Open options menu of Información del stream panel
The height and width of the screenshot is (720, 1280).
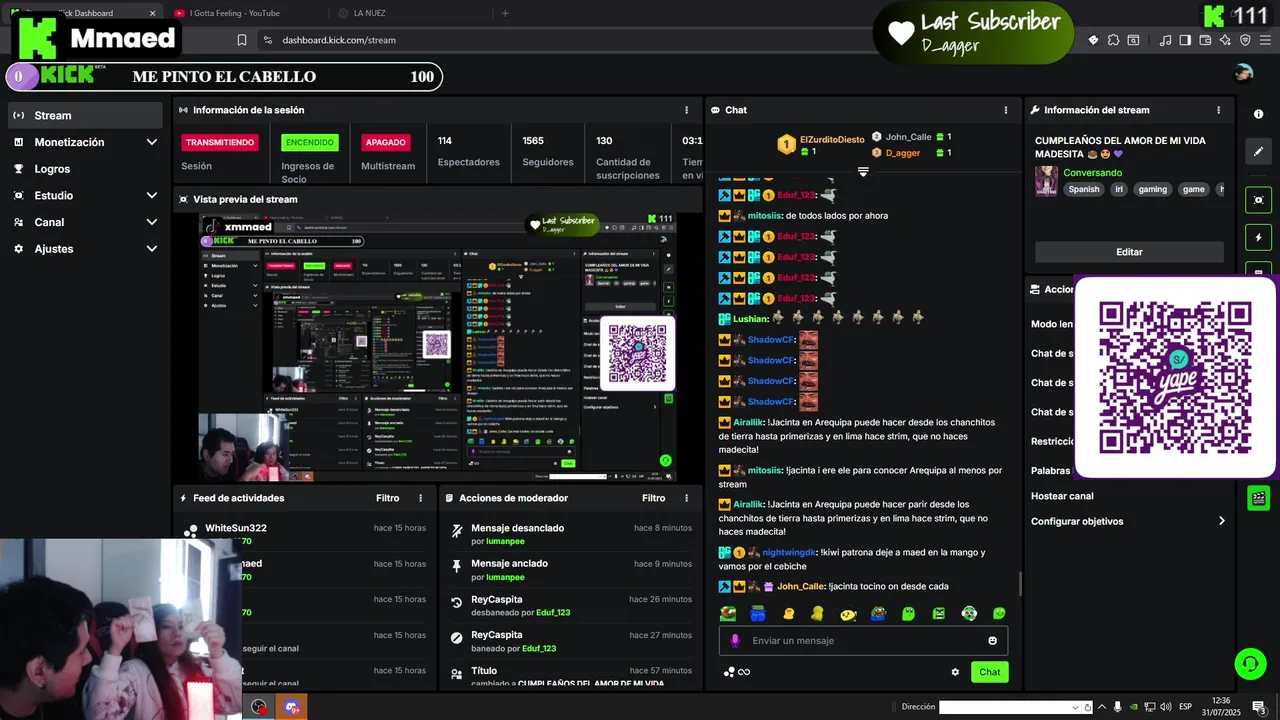[x=1218, y=110]
